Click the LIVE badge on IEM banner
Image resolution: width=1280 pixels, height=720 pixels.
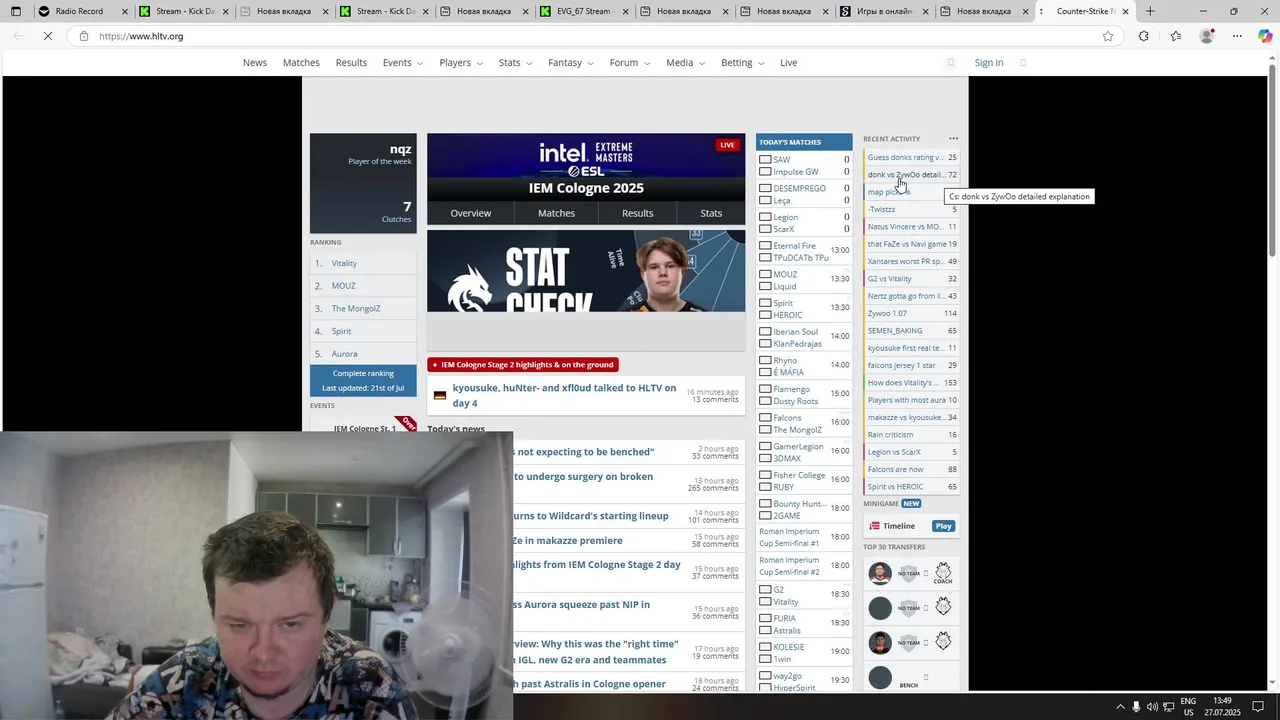[728, 145]
